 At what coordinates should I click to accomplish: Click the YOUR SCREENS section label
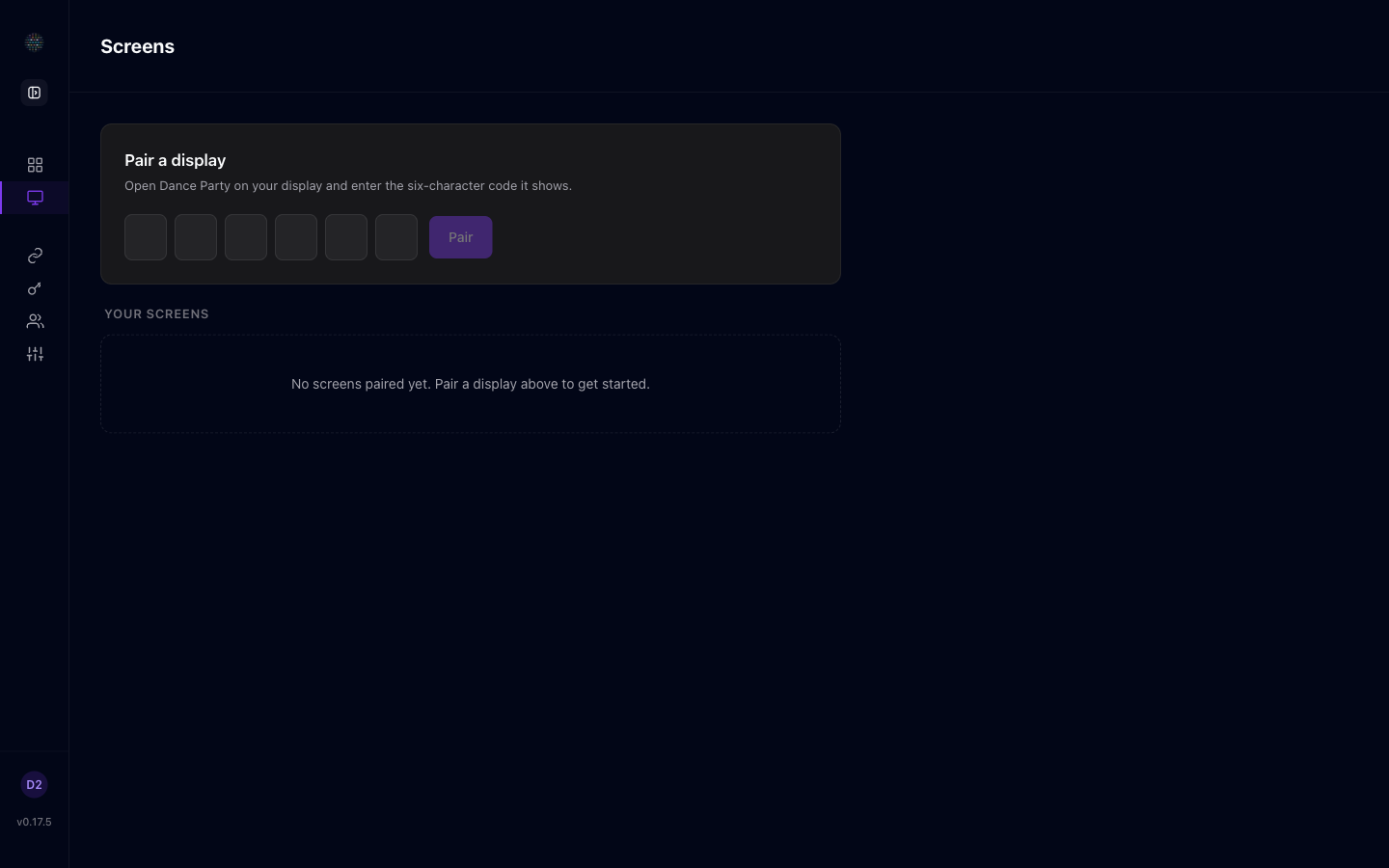(x=156, y=314)
